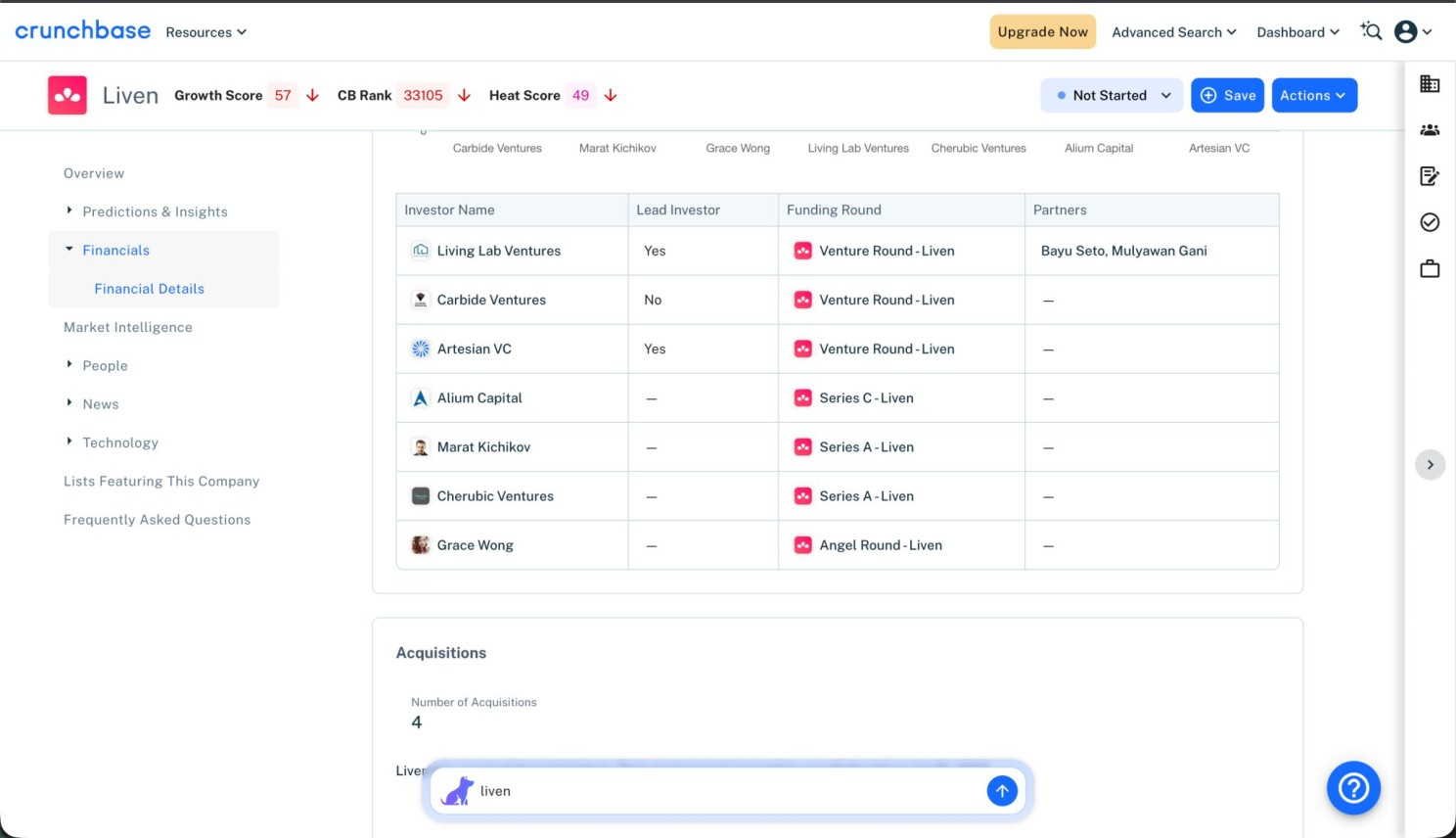The width and height of the screenshot is (1456, 838).
Task: Click Liven icon beside Angel Round
Action: click(x=803, y=545)
